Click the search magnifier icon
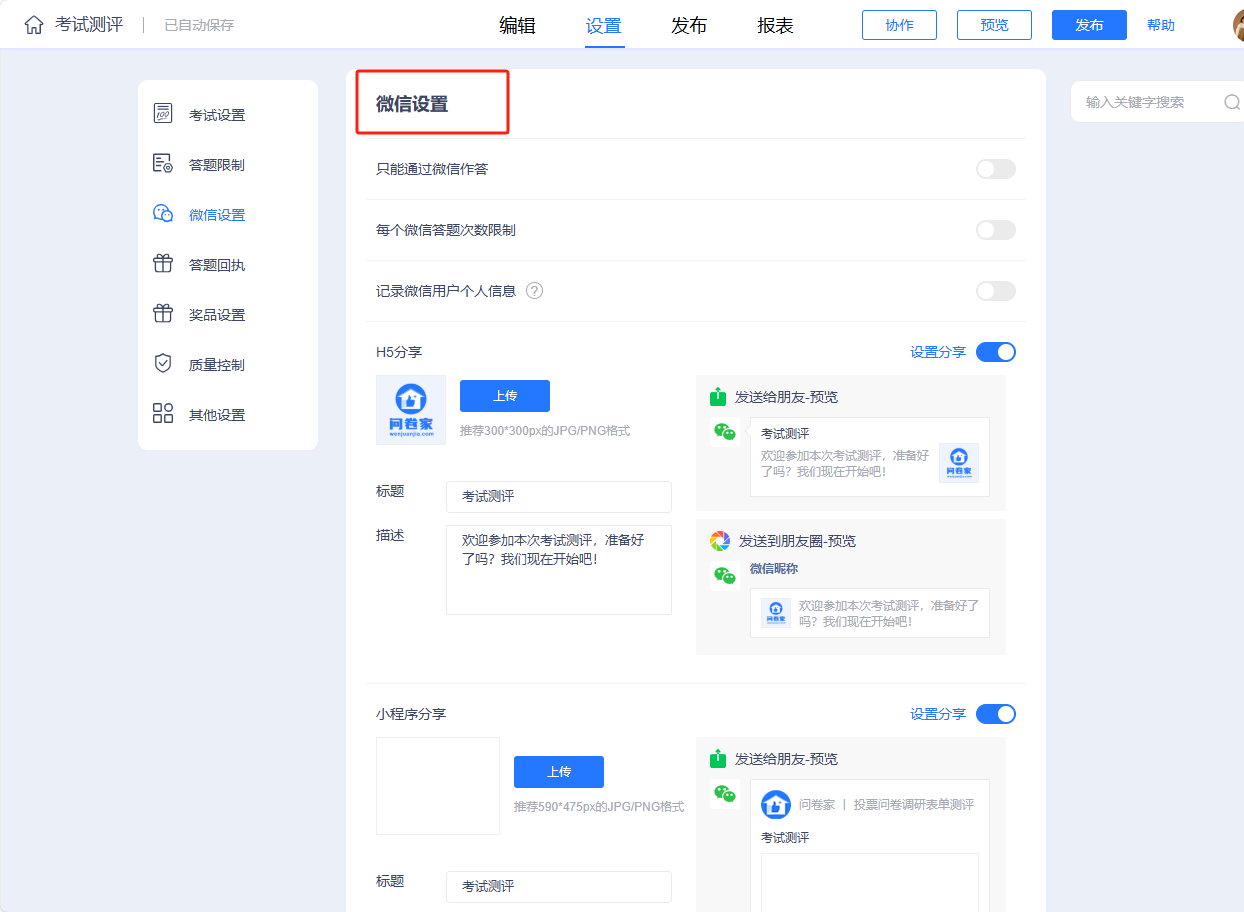Screen dimensions: 1244x912 1232,102
